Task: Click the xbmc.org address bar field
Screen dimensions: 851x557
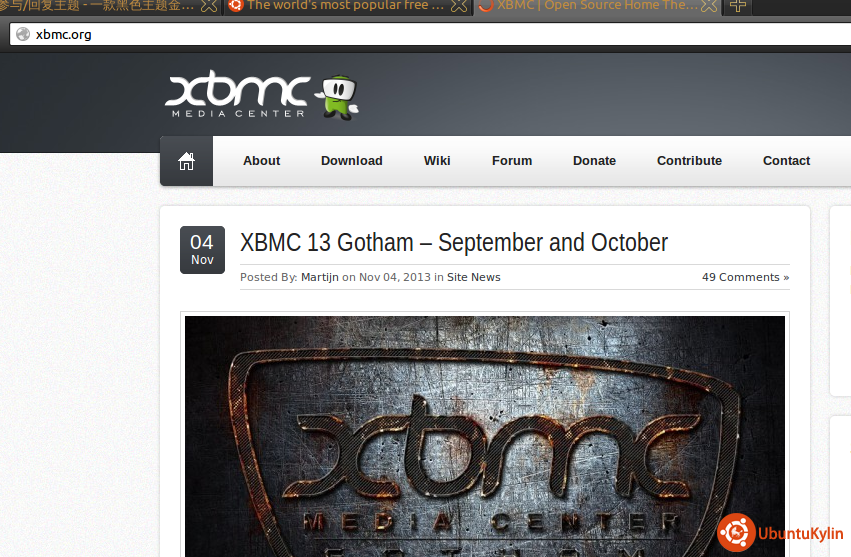Action: coord(400,34)
